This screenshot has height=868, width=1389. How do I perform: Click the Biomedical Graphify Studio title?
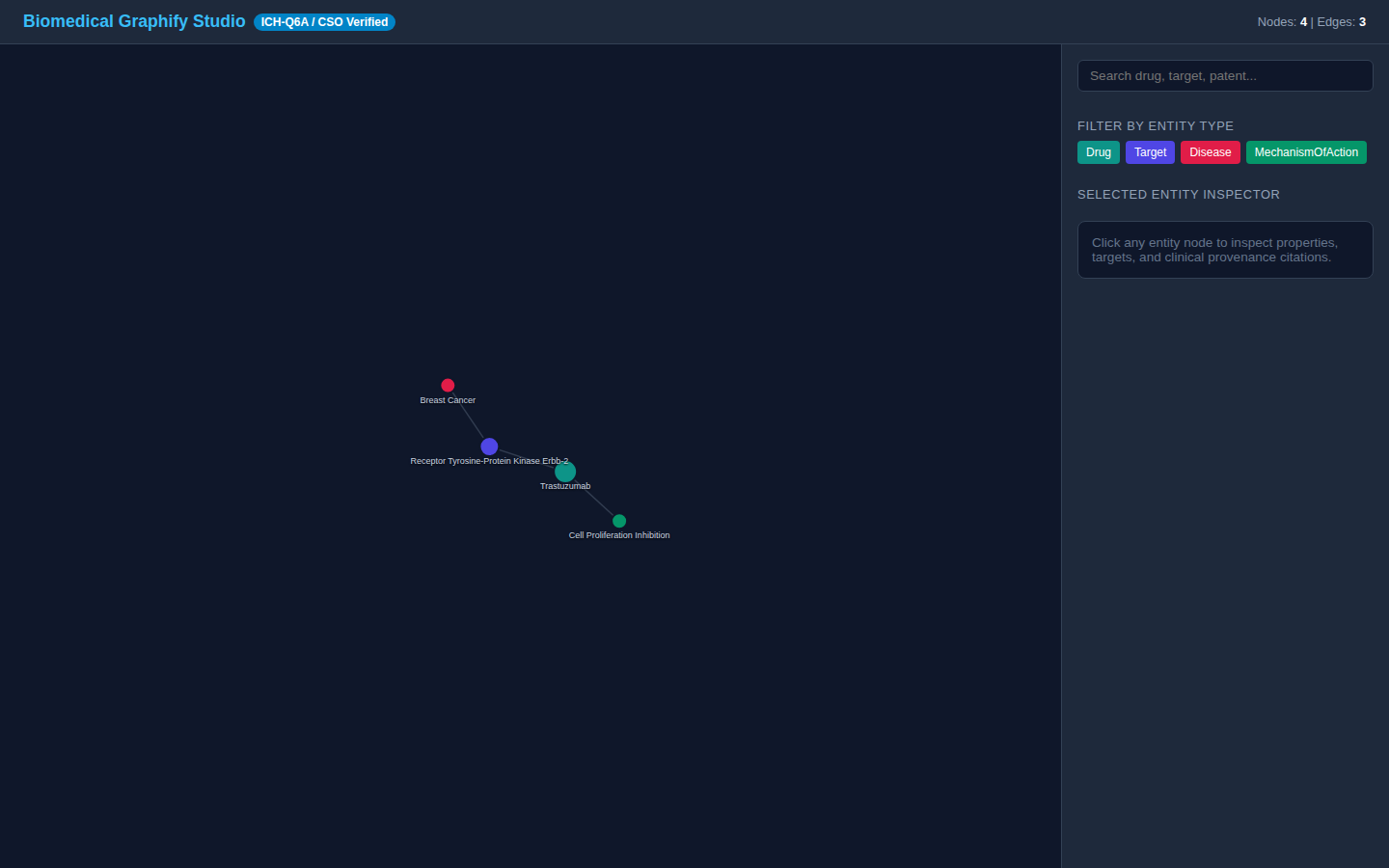134,21
